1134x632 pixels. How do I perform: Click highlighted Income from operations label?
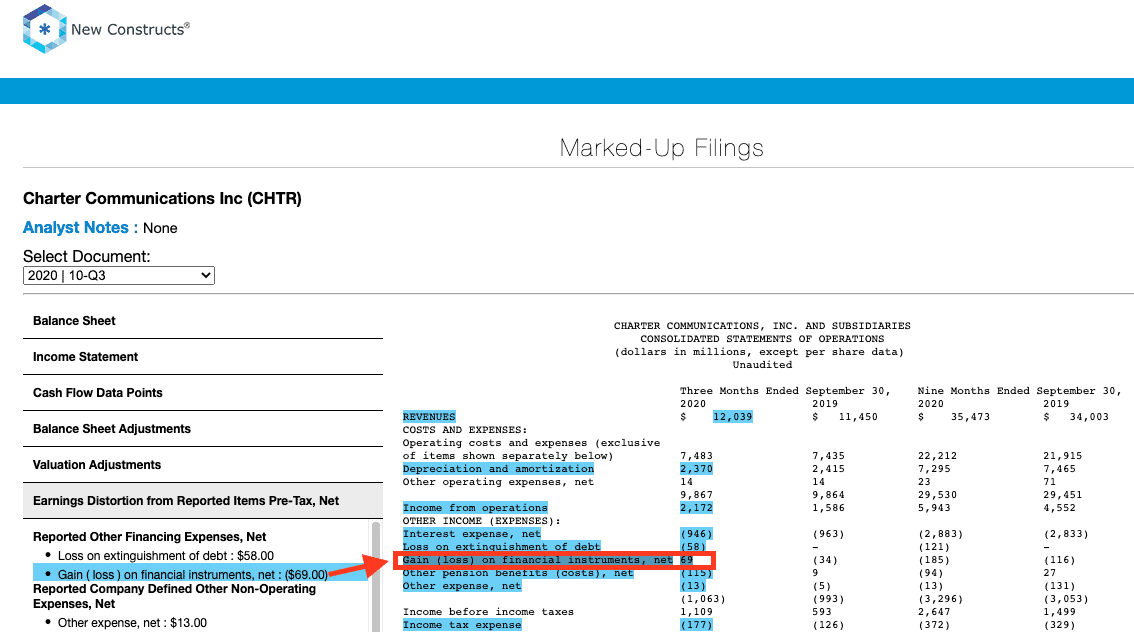(475, 508)
